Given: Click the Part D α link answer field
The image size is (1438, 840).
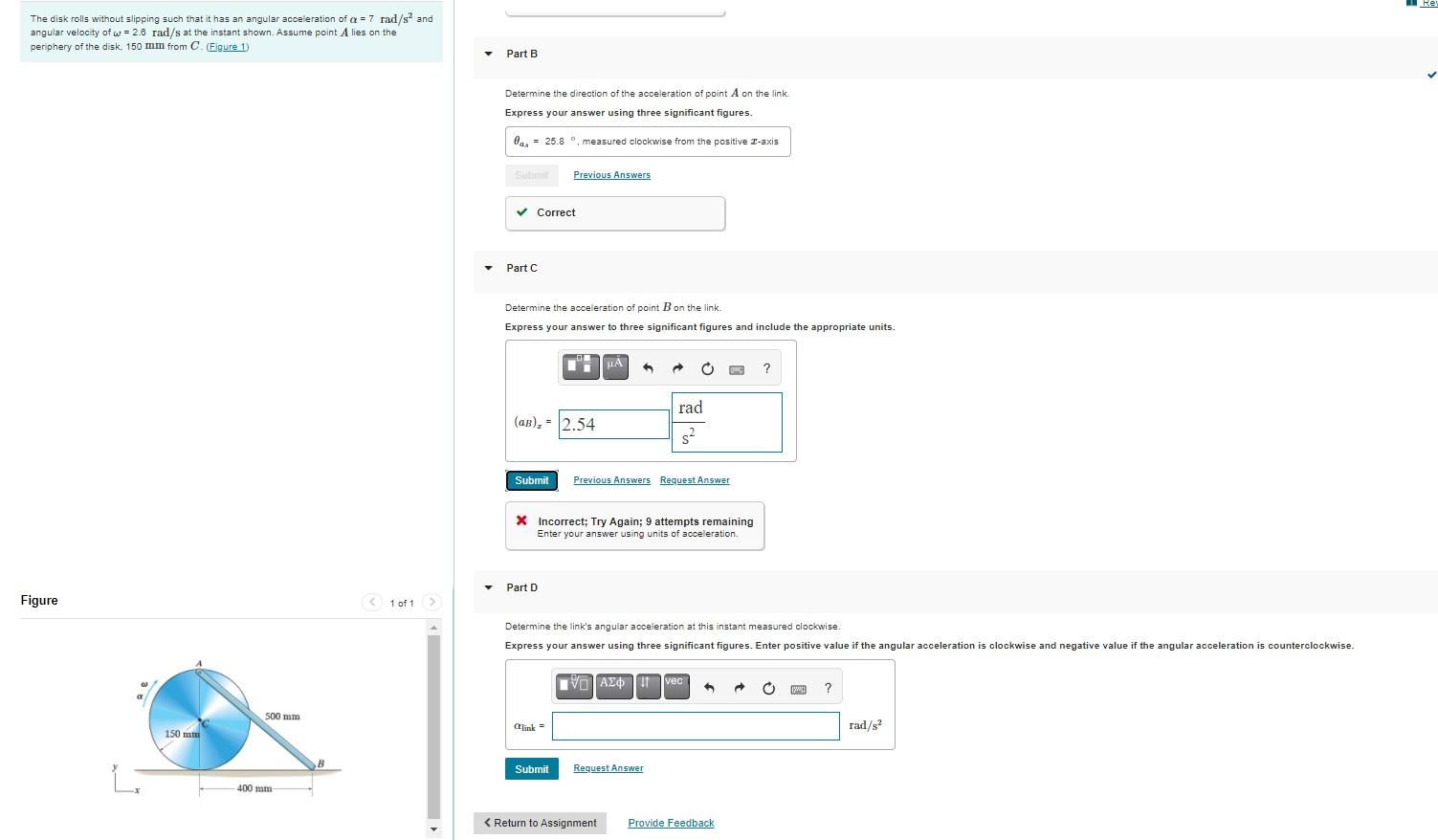Looking at the screenshot, I should click(x=696, y=726).
